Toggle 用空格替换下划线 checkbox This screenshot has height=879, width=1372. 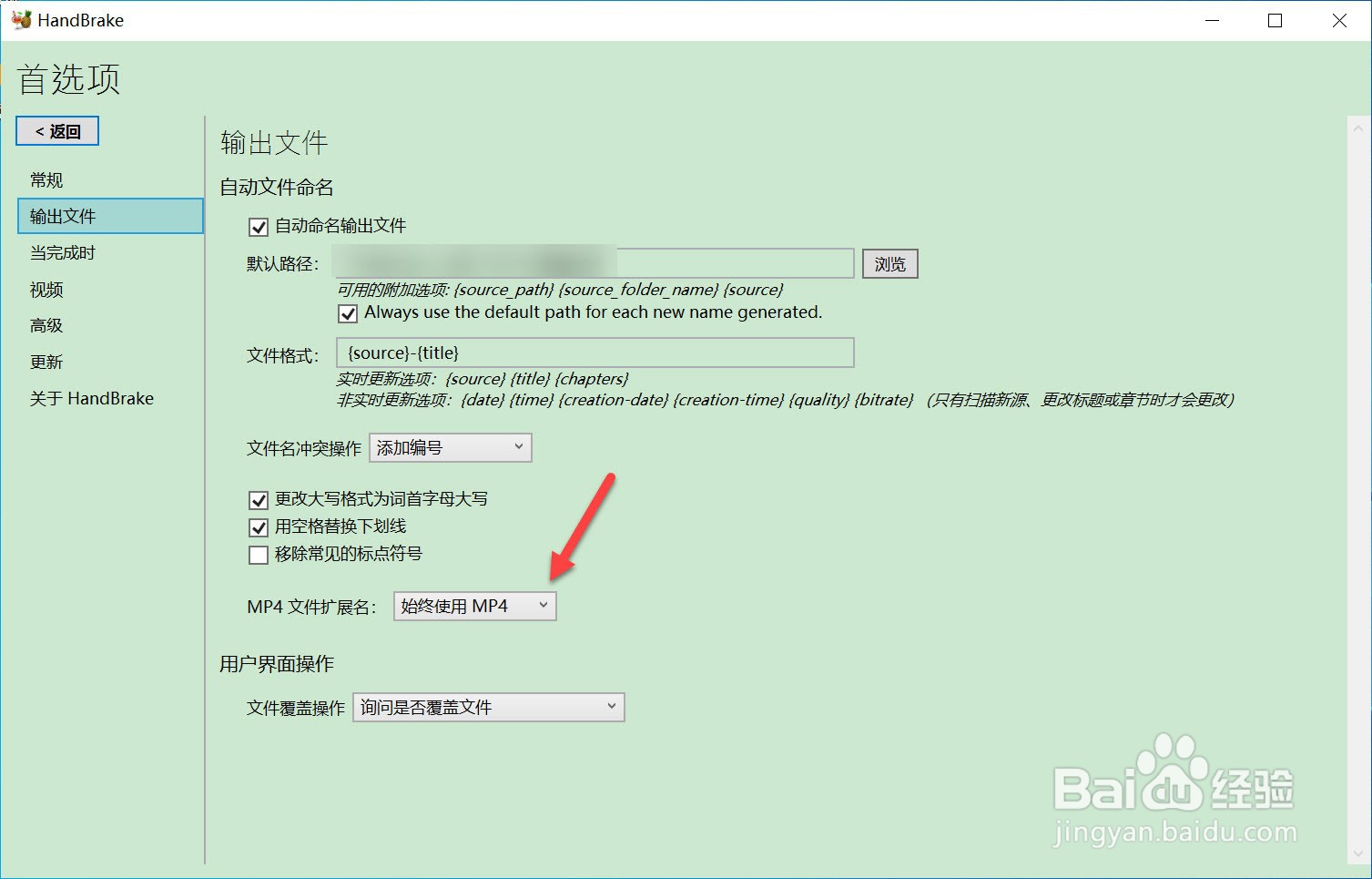(259, 526)
